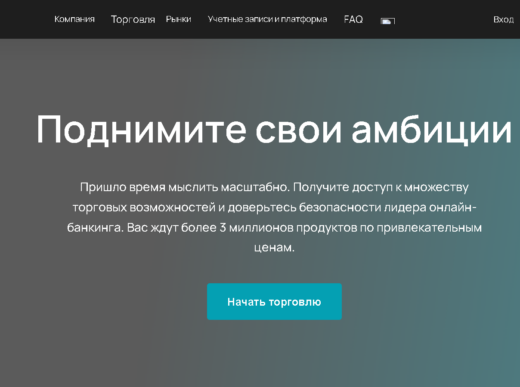Click the Вход login link

(x=503, y=20)
